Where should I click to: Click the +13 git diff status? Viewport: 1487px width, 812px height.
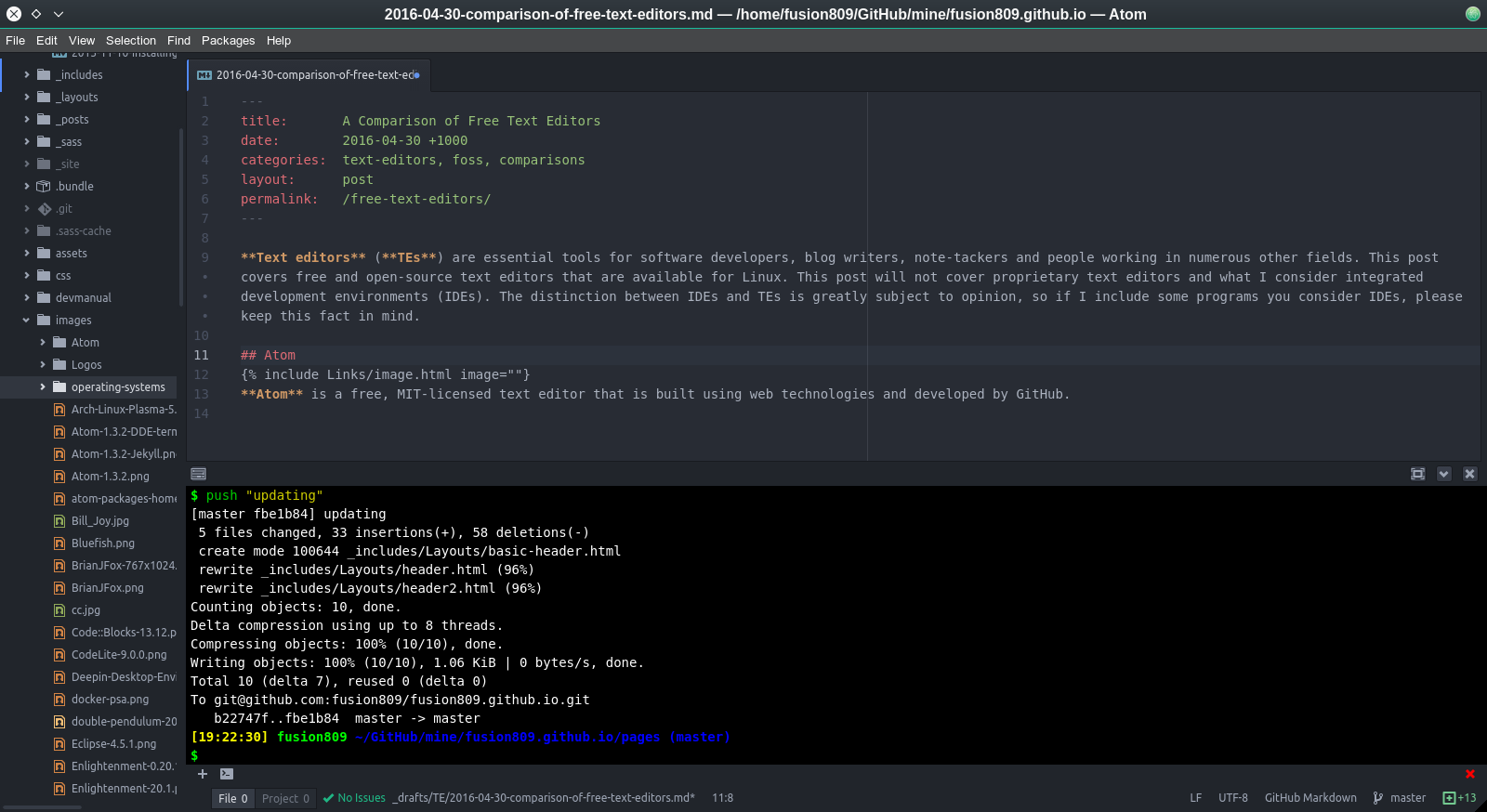(1459, 797)
